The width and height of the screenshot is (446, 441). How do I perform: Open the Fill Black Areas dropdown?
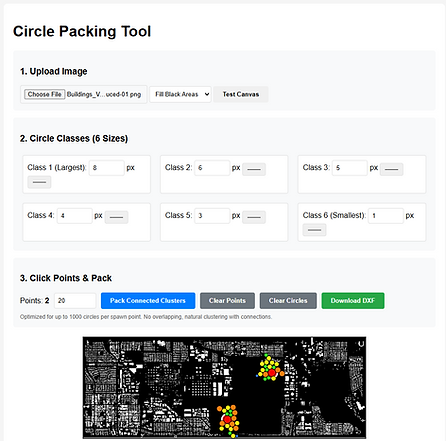[x=180, y=94]
